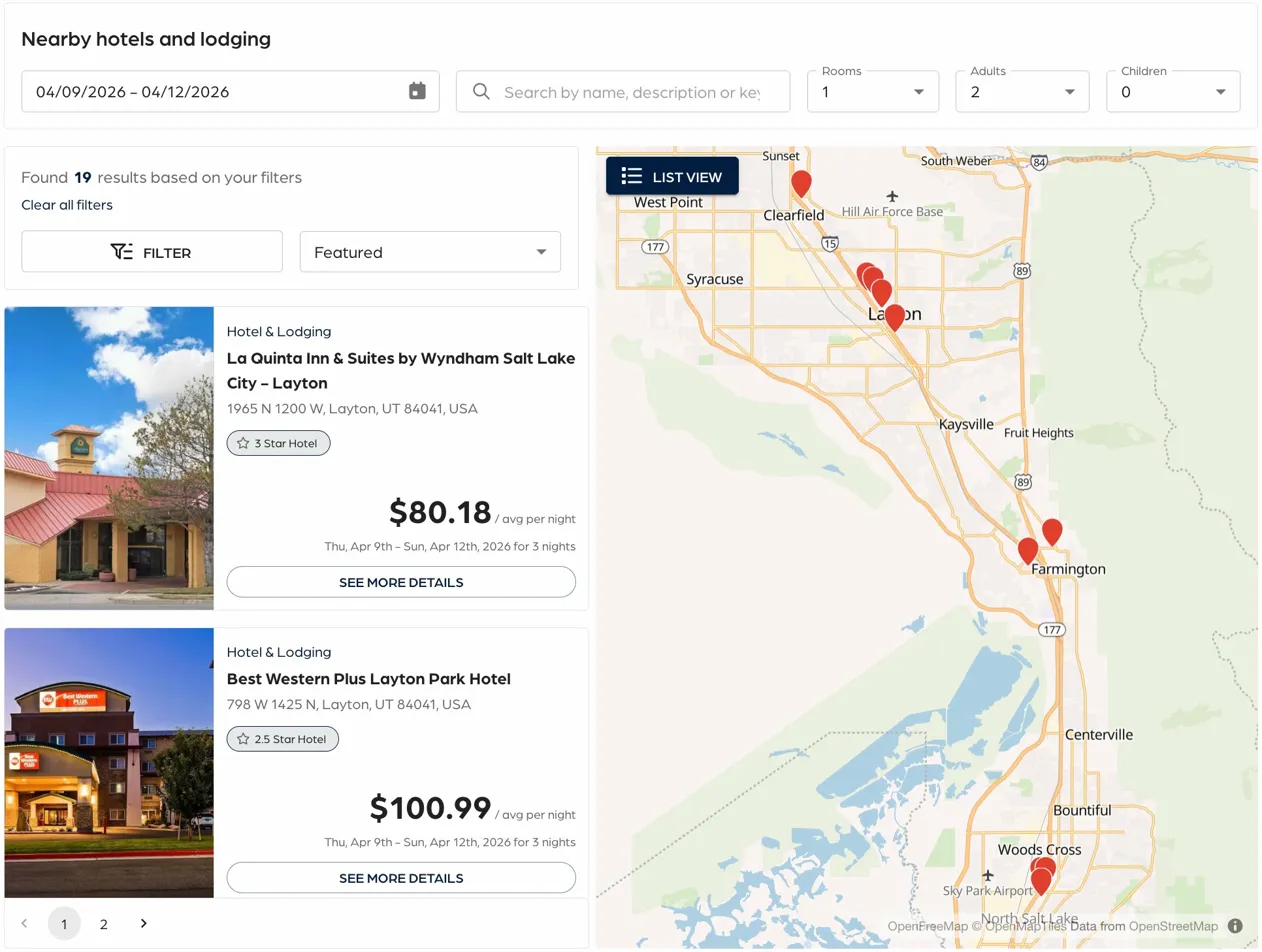Viewport: 1262px width, 952px height.
Task: Go to results page 2
Action: tap(103, 923)
